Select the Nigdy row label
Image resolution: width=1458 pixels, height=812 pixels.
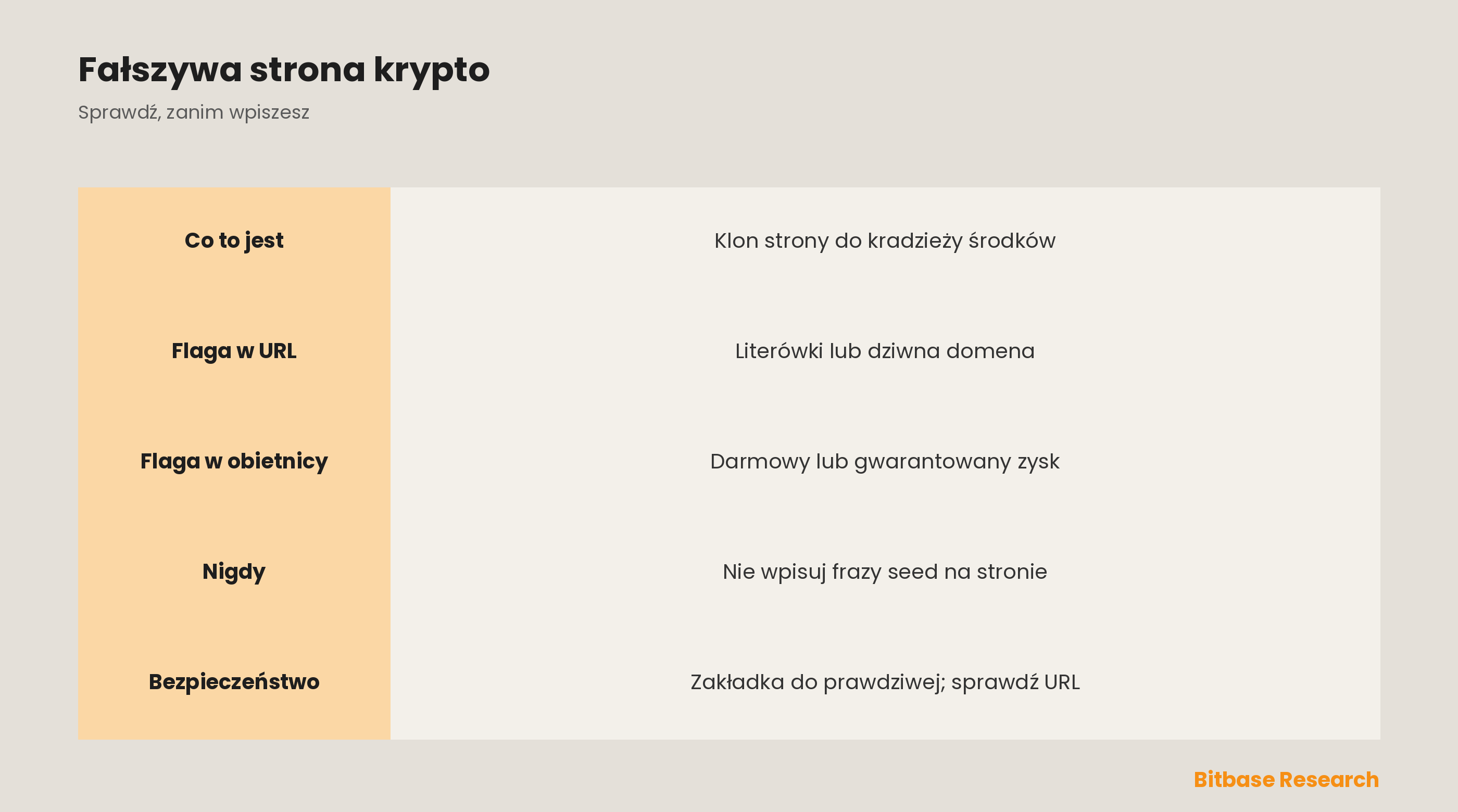click(234, 572)
